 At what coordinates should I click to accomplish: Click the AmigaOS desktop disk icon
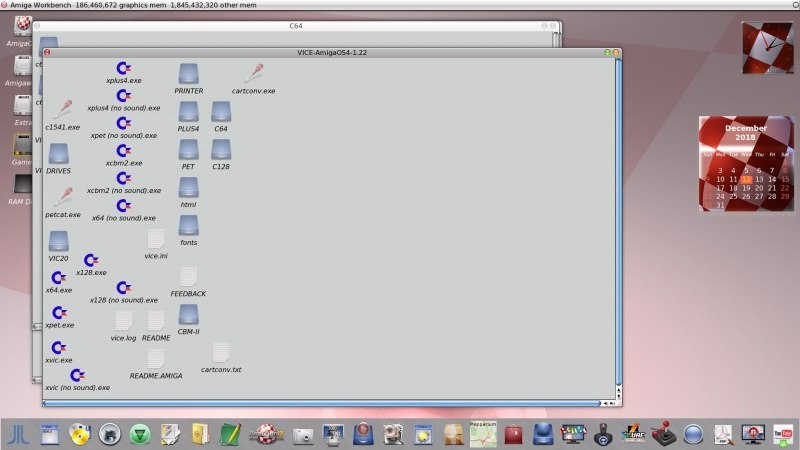[x=22, y=27]
